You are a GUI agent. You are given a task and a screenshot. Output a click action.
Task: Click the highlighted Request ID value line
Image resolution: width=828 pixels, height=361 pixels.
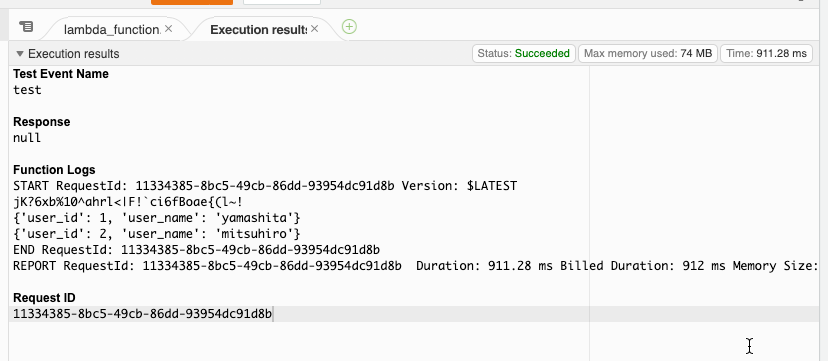(414, 314)
